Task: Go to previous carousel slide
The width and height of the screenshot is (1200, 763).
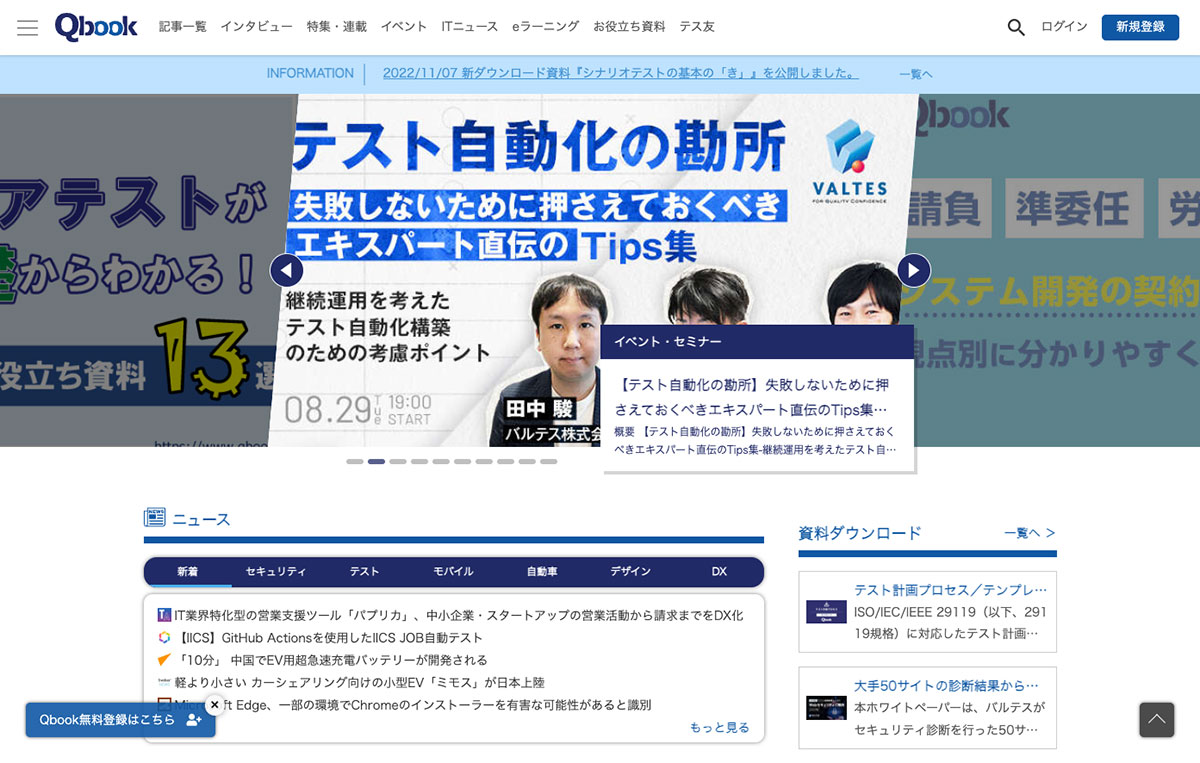Action: tap(287, 270)
